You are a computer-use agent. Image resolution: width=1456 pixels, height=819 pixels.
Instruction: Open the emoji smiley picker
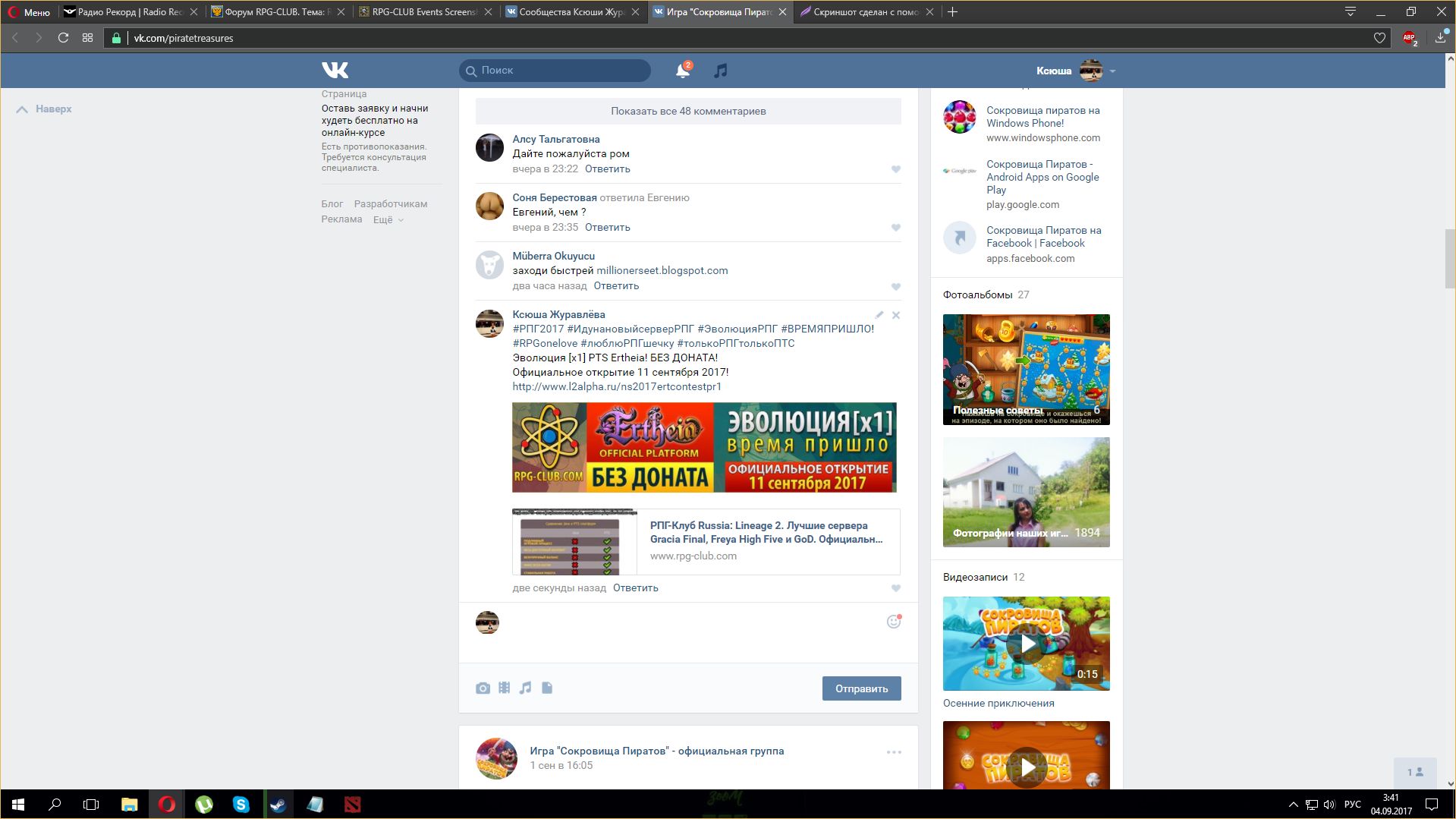pos(894,622)
